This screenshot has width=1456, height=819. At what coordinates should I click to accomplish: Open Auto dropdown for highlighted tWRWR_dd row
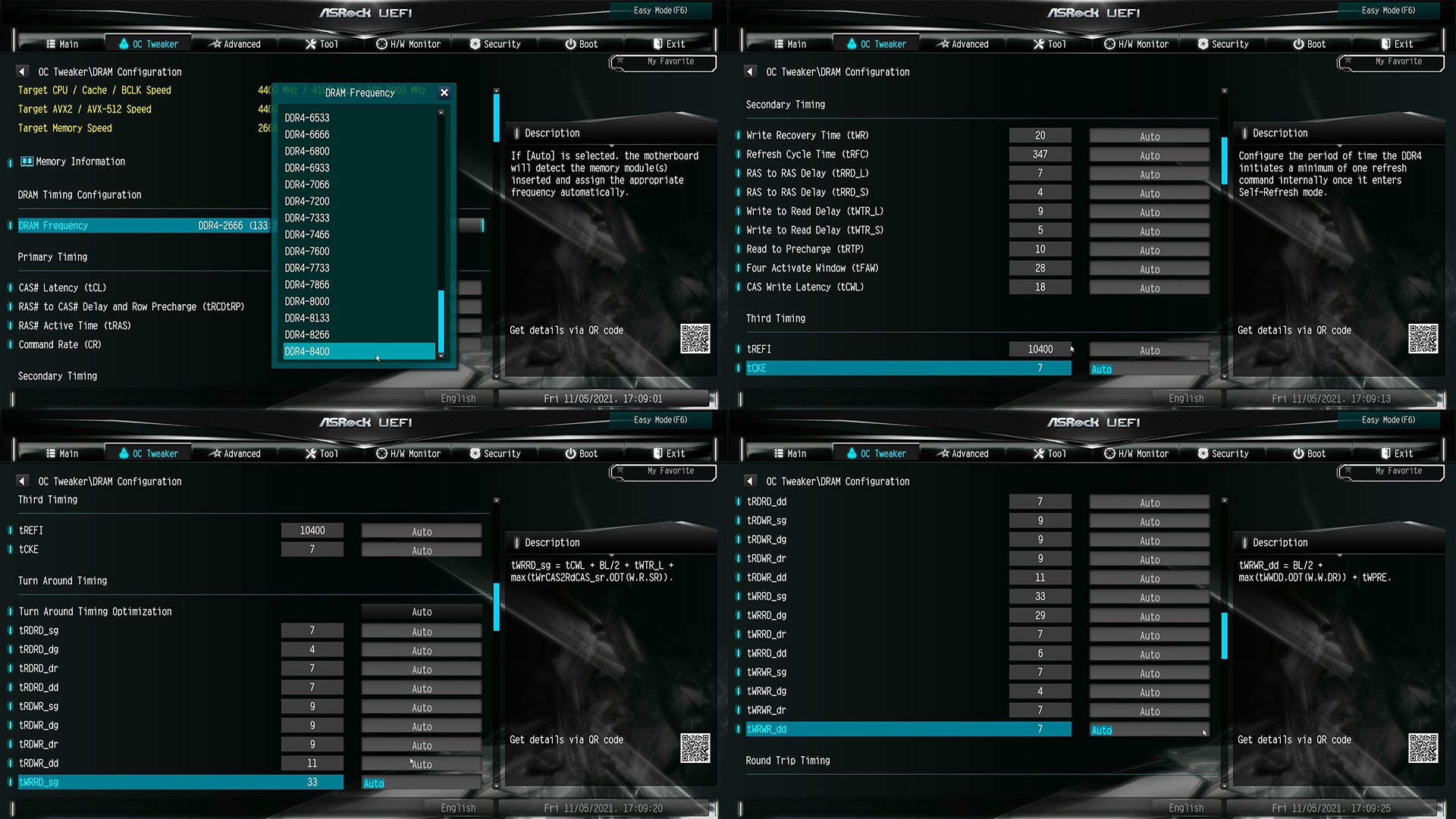[x=1149, y=730]
